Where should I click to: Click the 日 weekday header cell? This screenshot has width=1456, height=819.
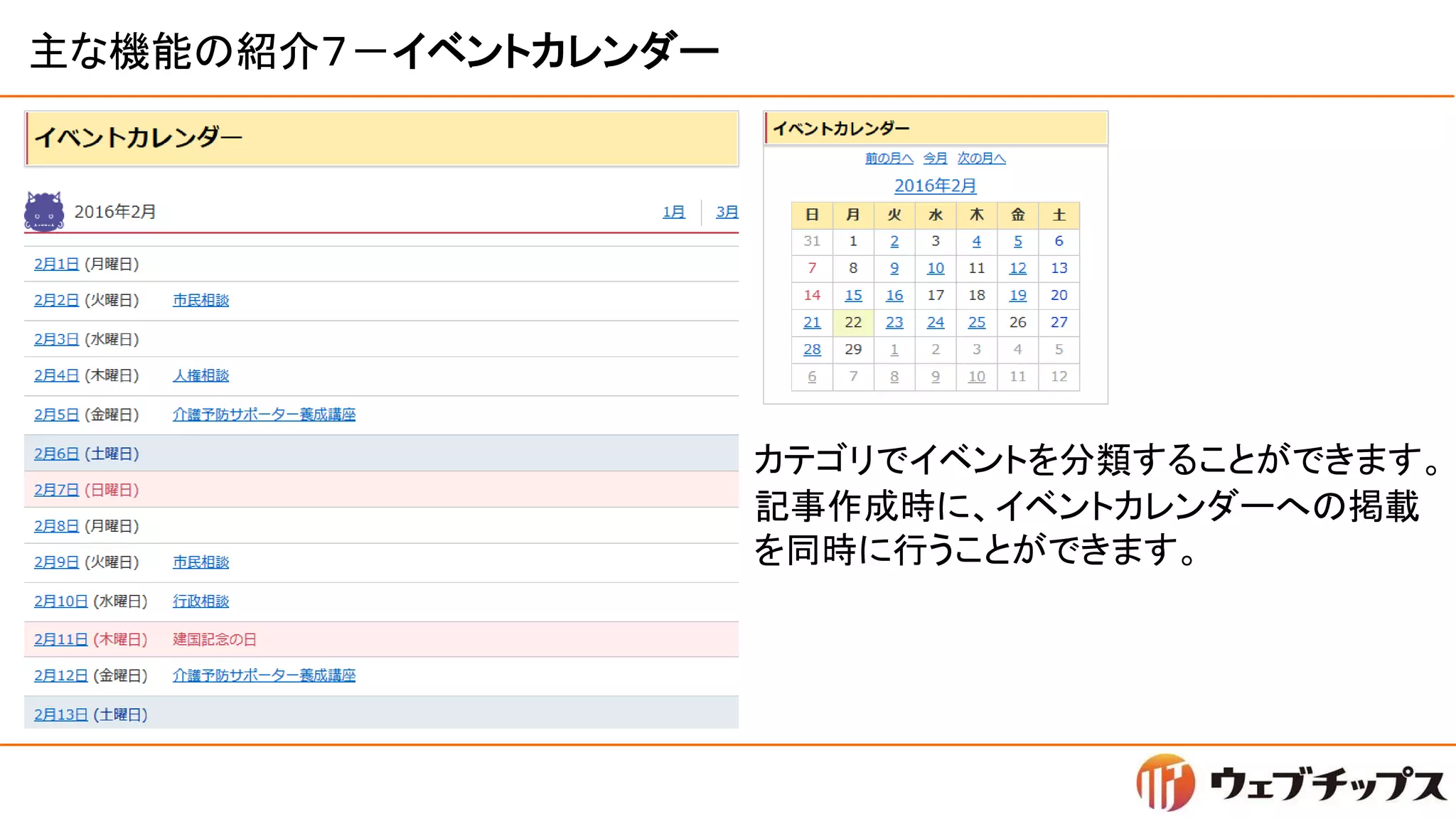click(x=812, y=215)
